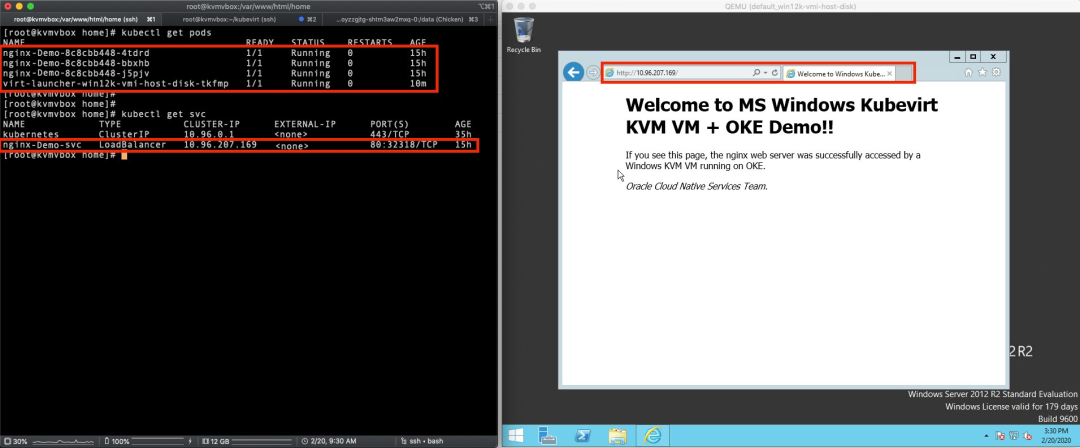Minimize the terminal window yellow button
The height and width of the screenshot is (448, 1080).
click(x=19, y=6)
